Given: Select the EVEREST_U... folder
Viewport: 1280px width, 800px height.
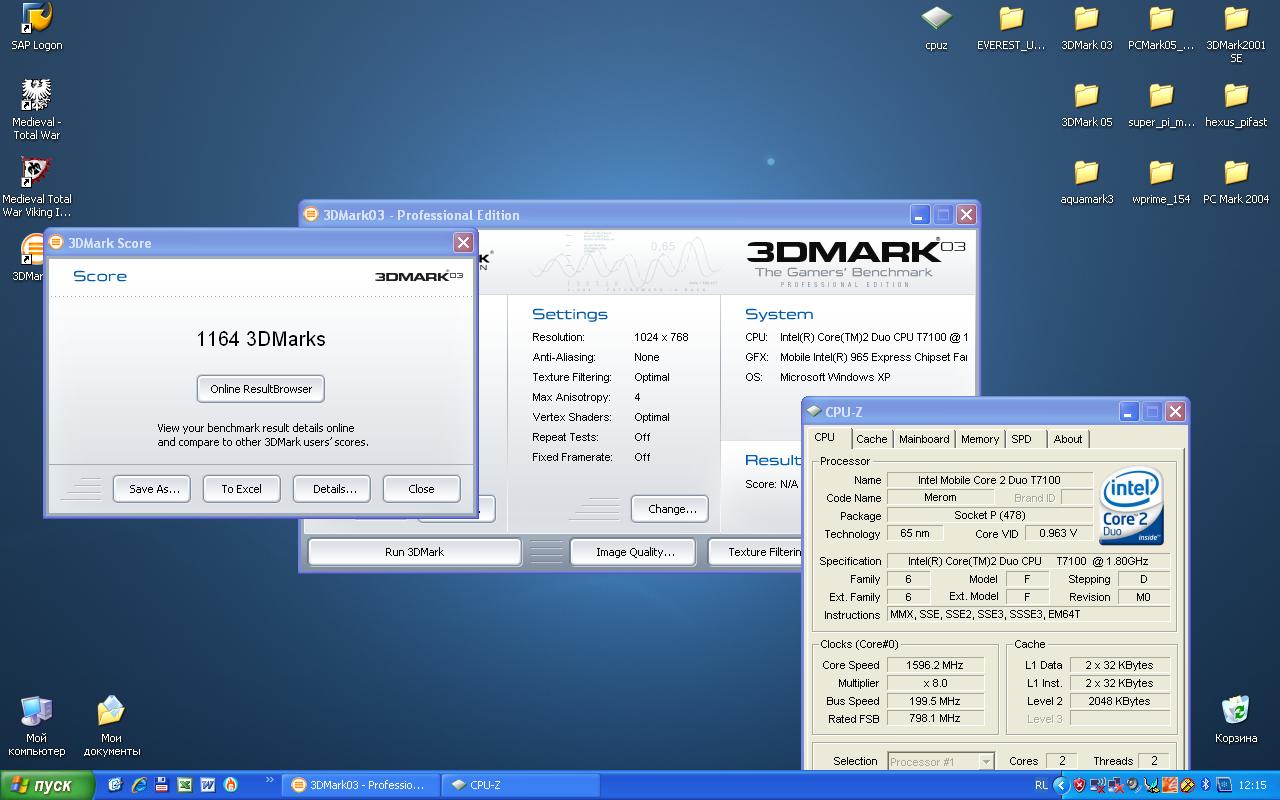Looking at the screenshot, I should [1011, 27].
